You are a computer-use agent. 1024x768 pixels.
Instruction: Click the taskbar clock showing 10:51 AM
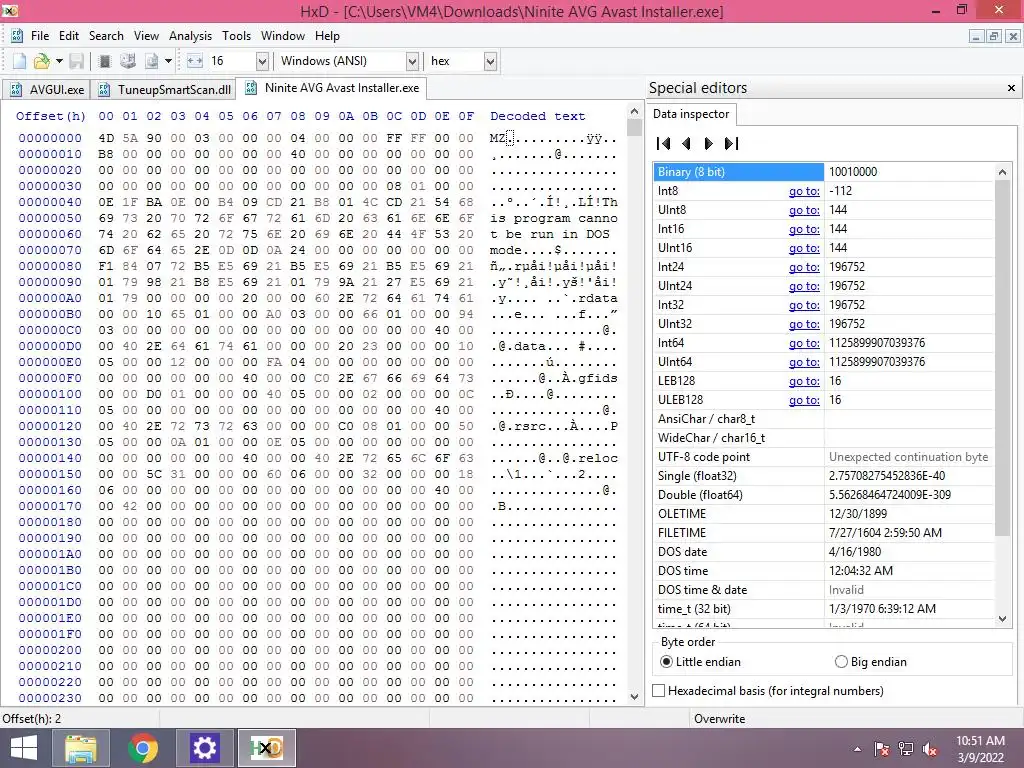(980, 749)
